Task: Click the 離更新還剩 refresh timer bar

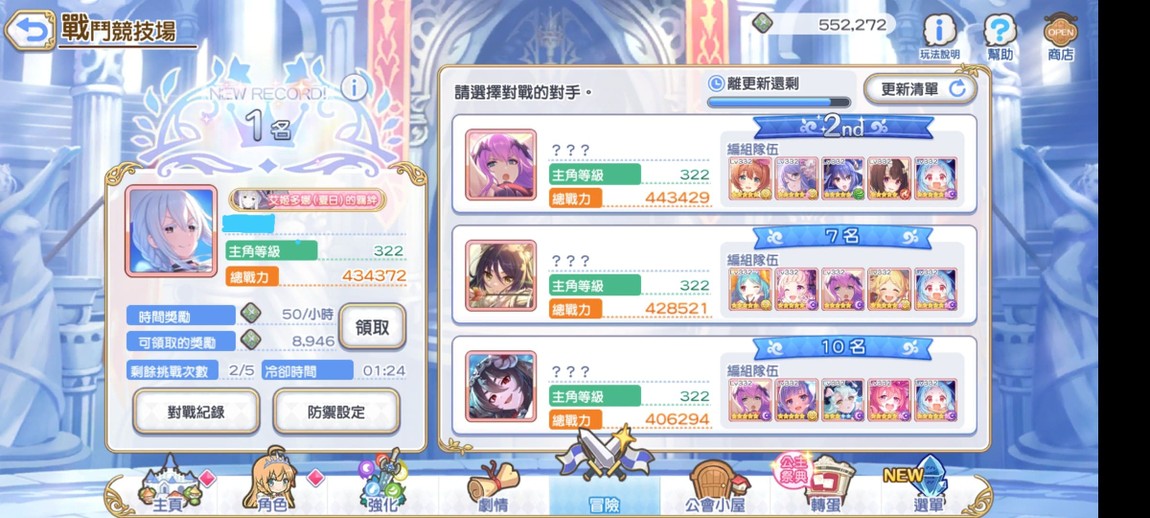Action: (x=778, y=102)
